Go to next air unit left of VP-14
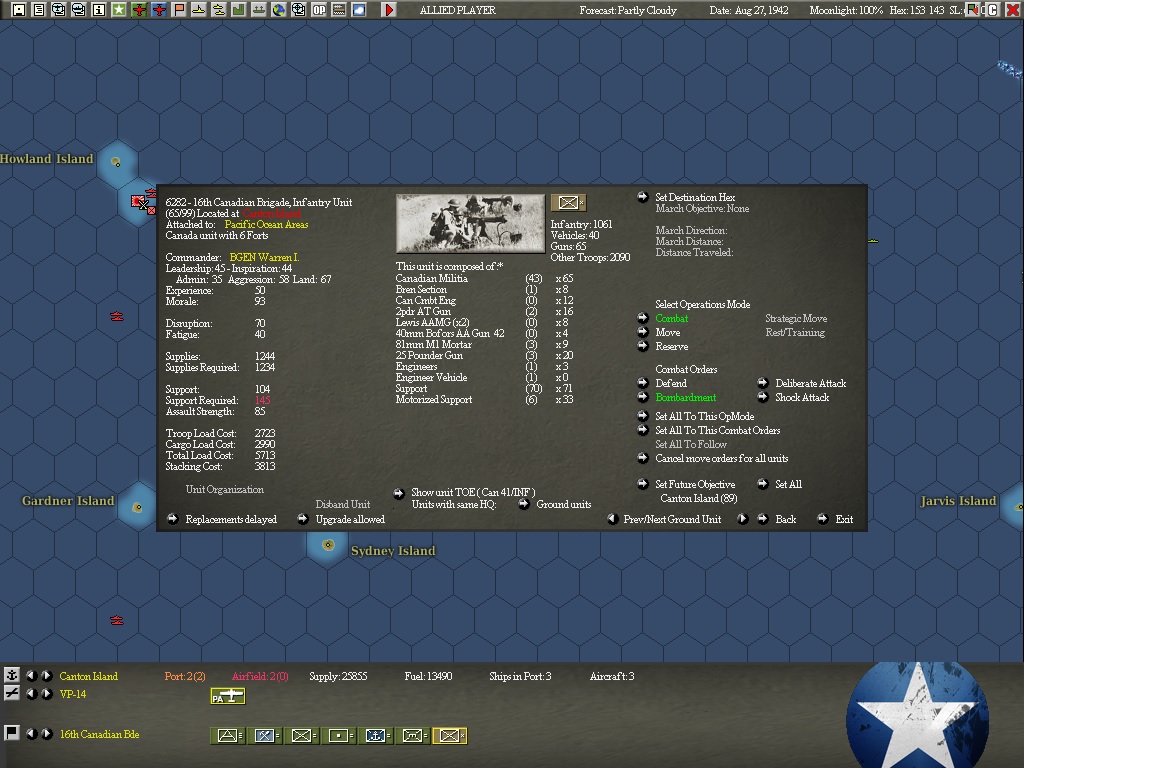This screenshot has height=768, width=1152. click(46, 693)
